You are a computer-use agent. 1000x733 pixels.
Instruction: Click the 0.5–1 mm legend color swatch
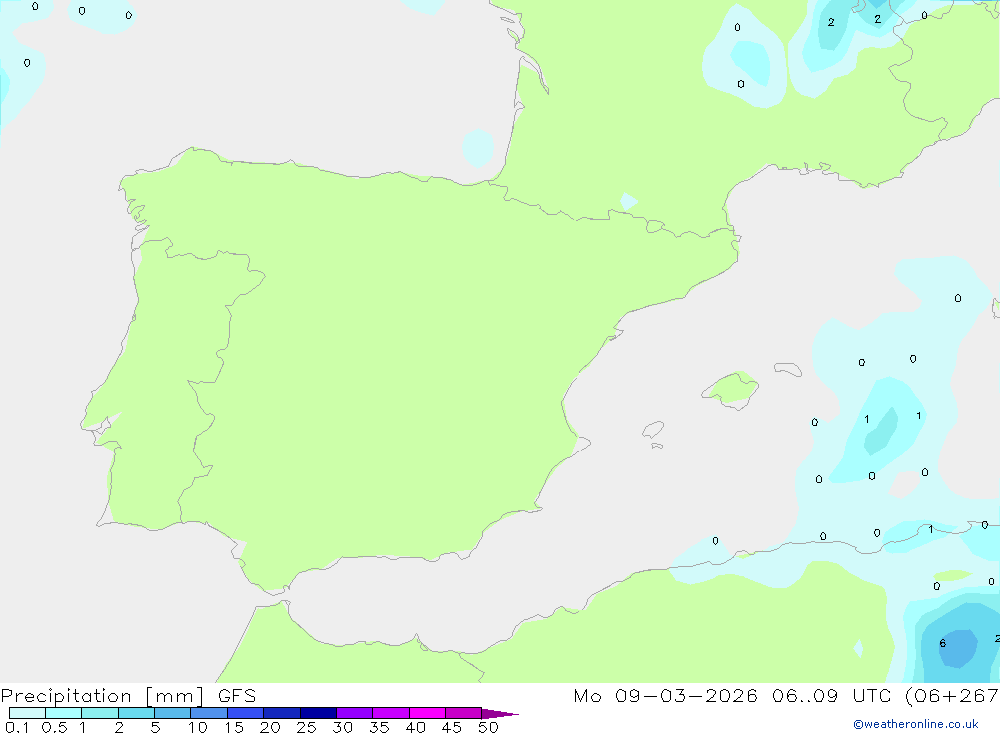63,713
